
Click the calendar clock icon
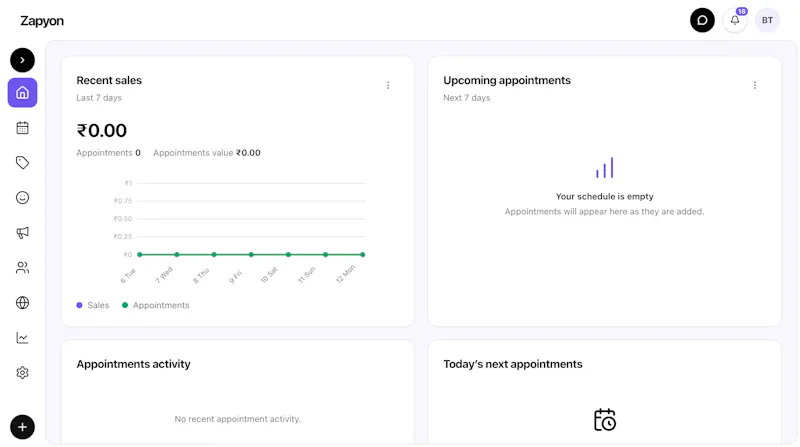coord(605,419)
